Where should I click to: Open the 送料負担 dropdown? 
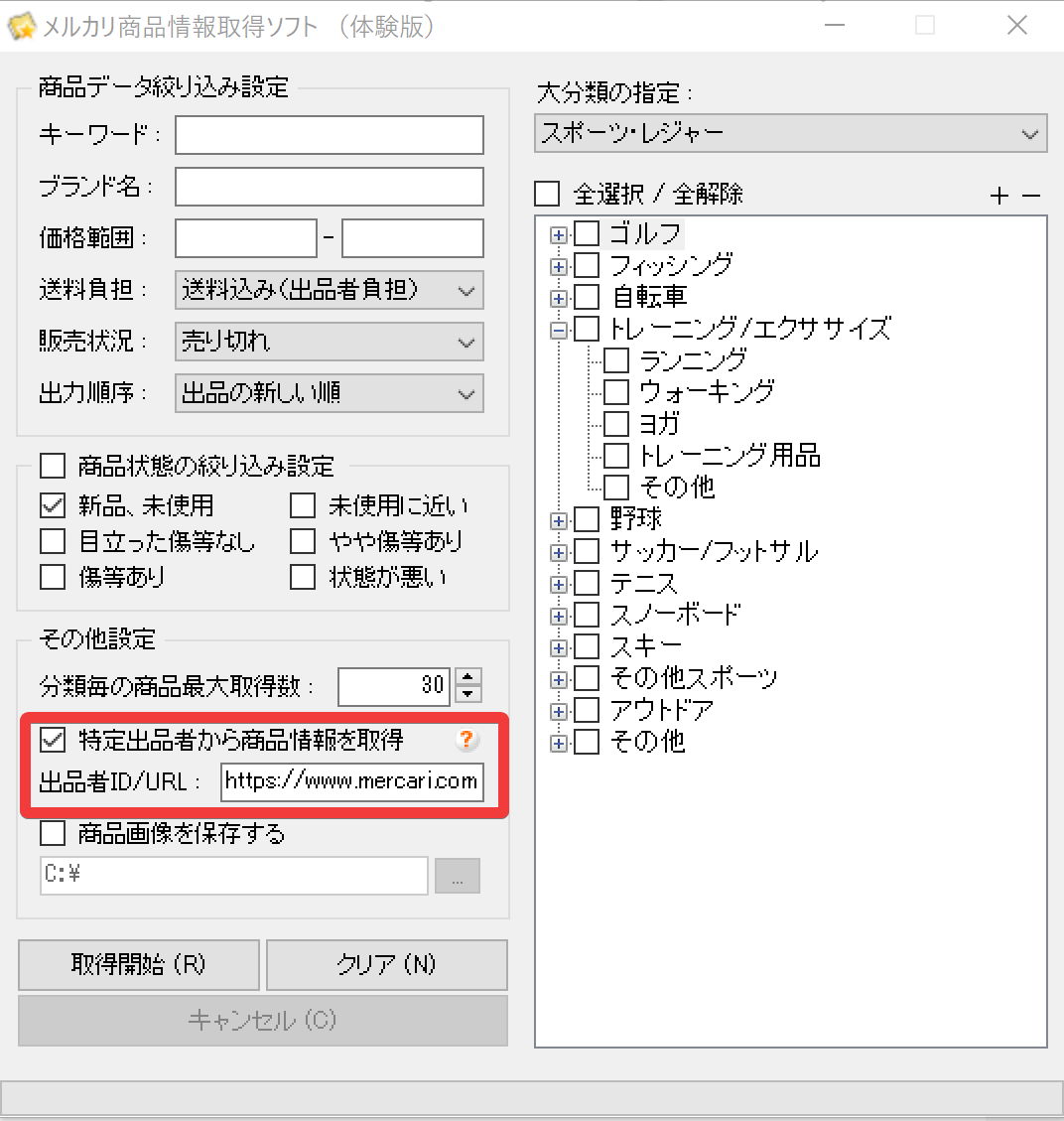[329, 290]
